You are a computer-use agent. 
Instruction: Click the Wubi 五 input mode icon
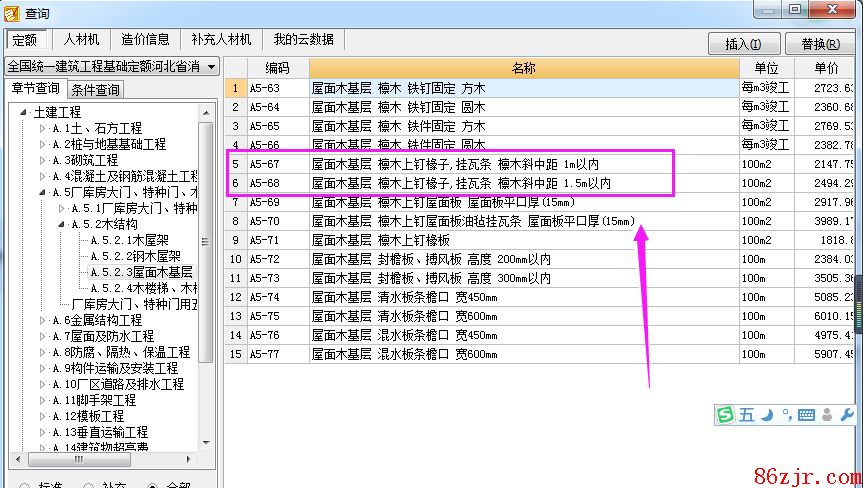747,415
